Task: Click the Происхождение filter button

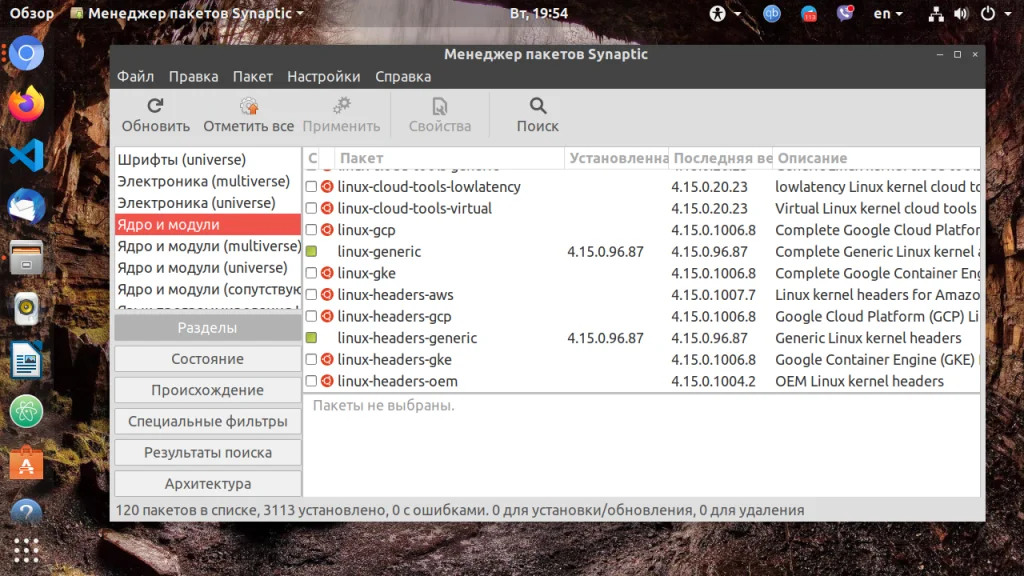Action: [x=208, y=390]
